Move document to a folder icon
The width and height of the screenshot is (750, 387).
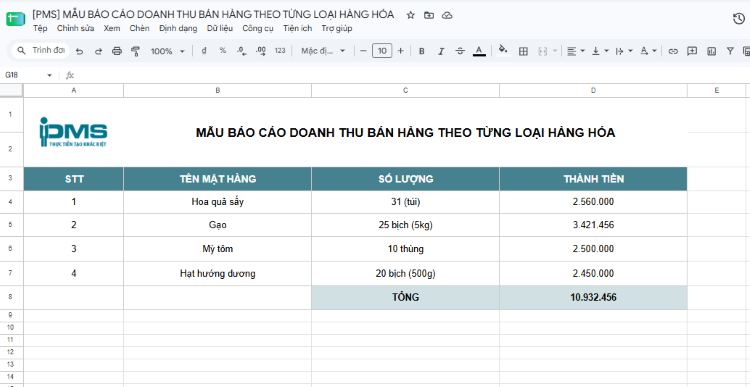(x=429, y=15)
